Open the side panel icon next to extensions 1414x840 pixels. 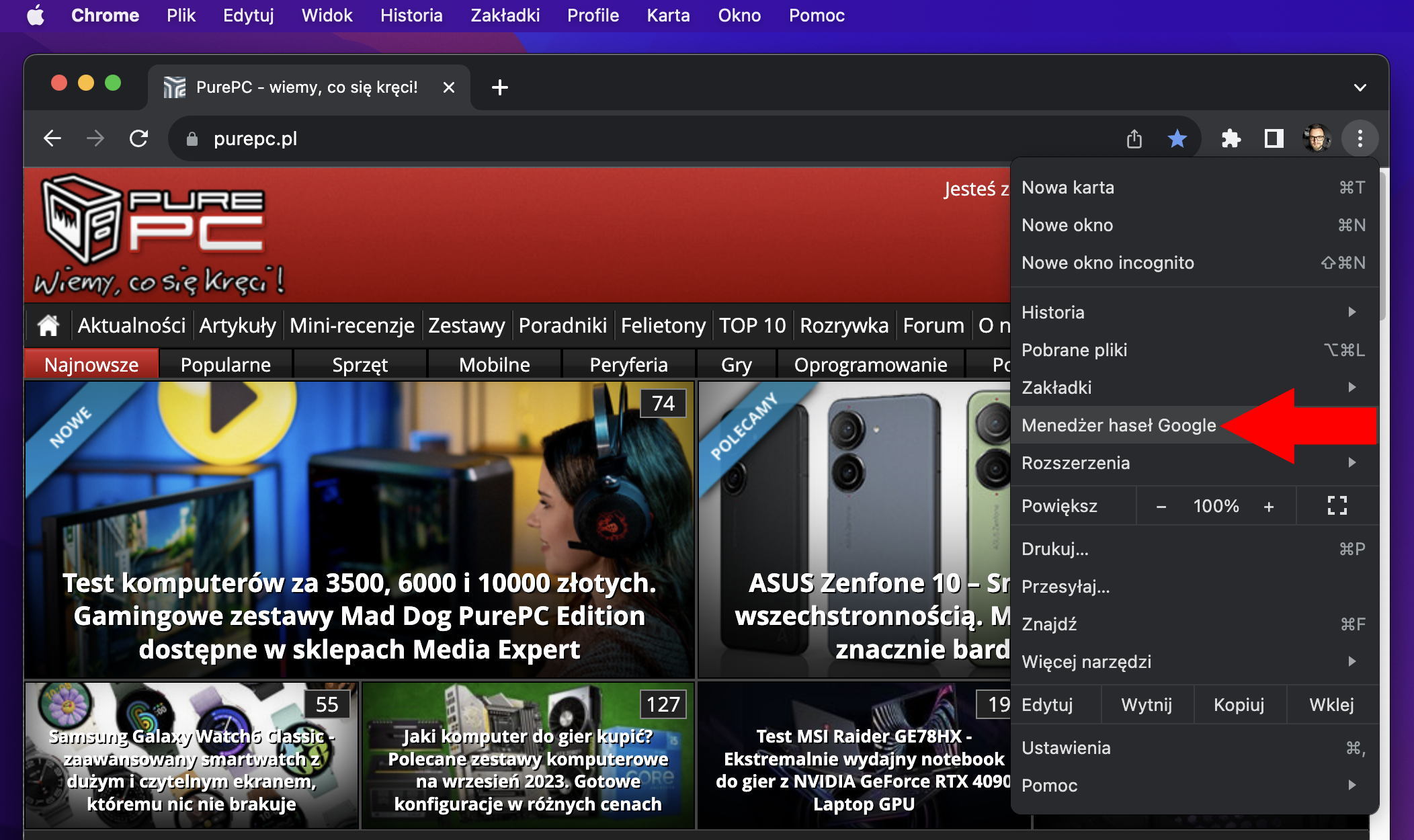pyautogui.click(x=1274, y=138)
